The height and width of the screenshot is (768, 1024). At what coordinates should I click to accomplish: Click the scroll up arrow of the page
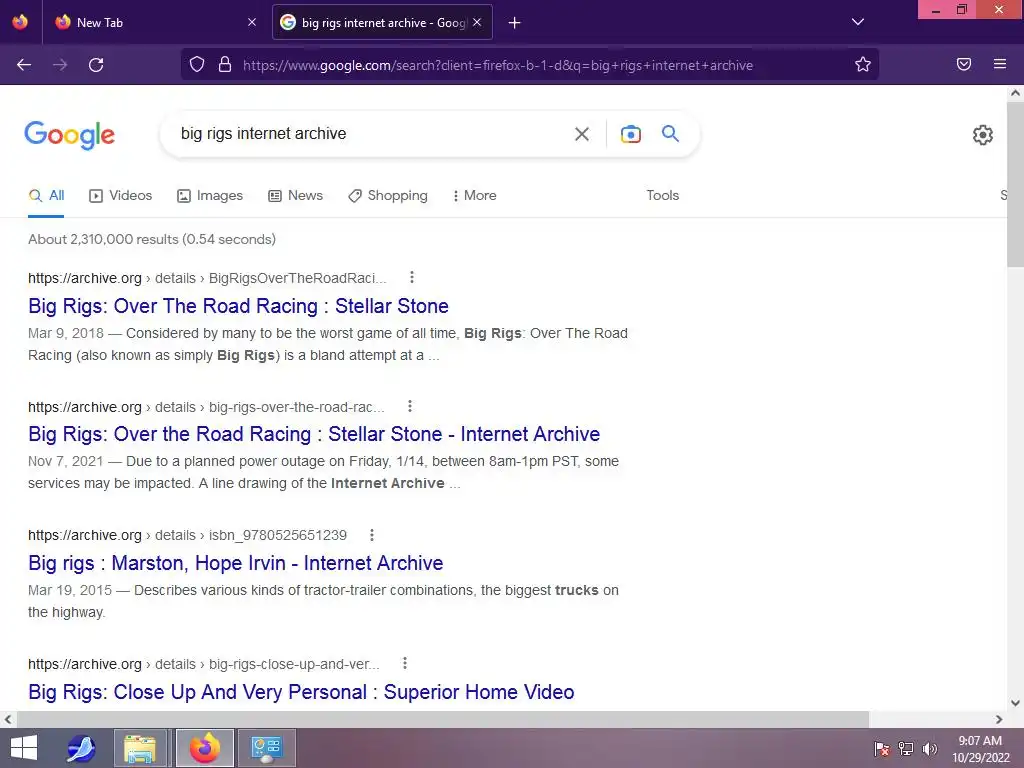(1015, 93)
